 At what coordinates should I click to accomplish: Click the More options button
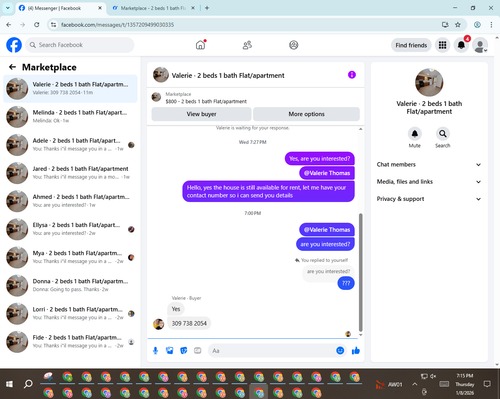[306, 114]
